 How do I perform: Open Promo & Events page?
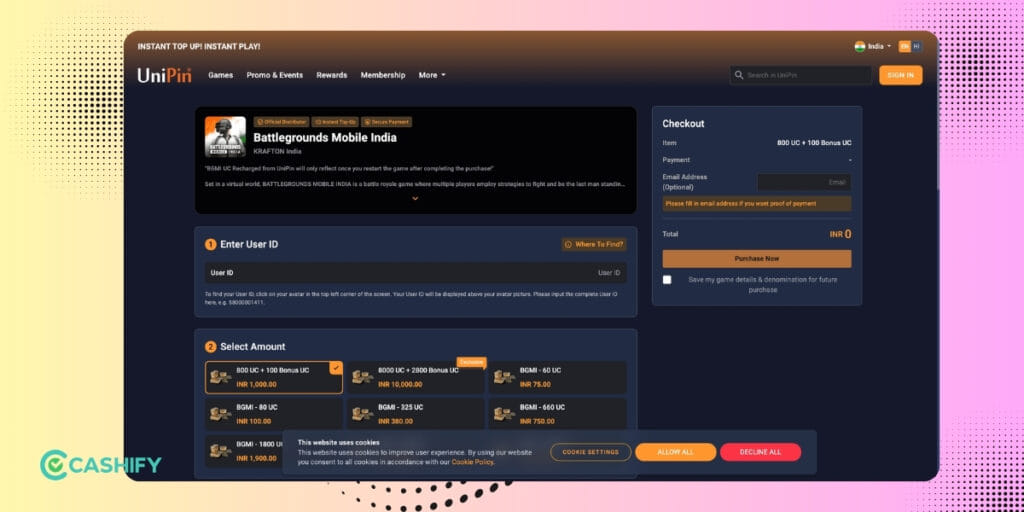click(x=274, y=75)
